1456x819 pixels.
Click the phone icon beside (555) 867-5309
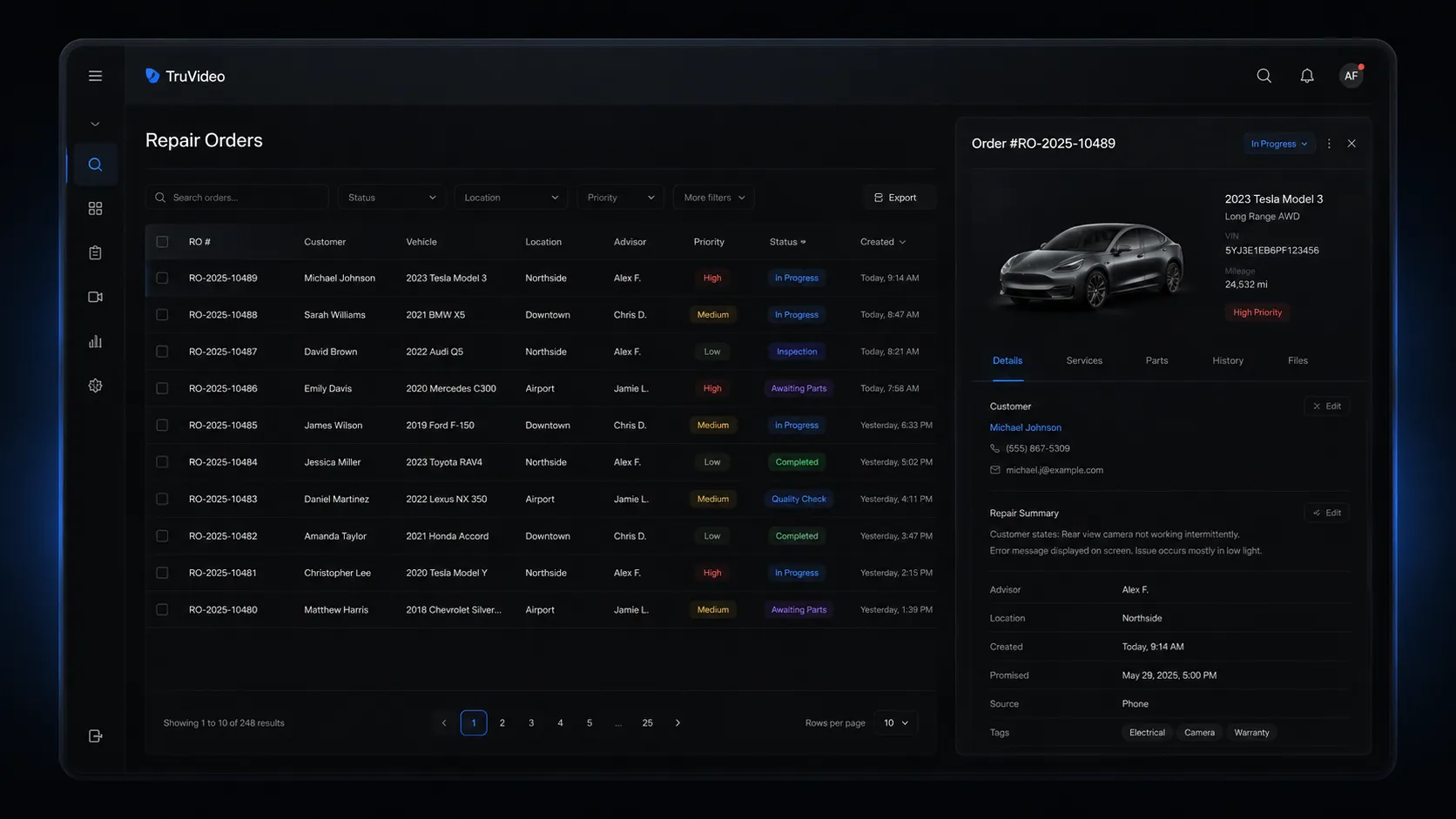pos(994,448)
